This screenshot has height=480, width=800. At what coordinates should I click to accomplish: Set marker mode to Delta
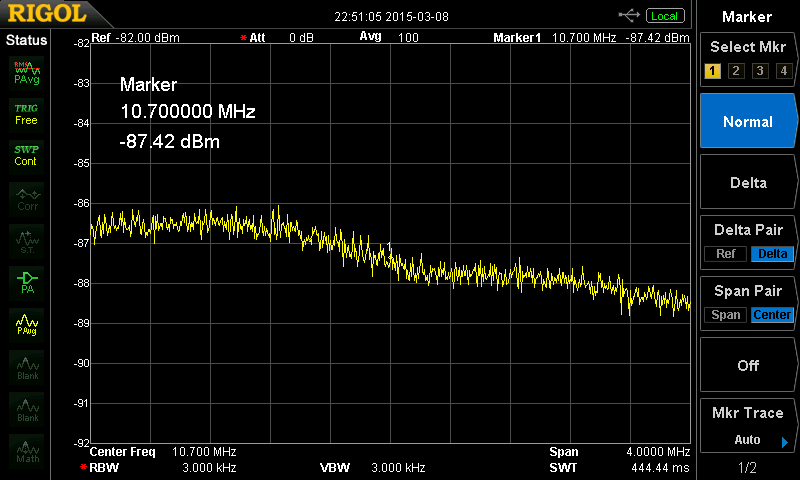[x=748, y=183]
